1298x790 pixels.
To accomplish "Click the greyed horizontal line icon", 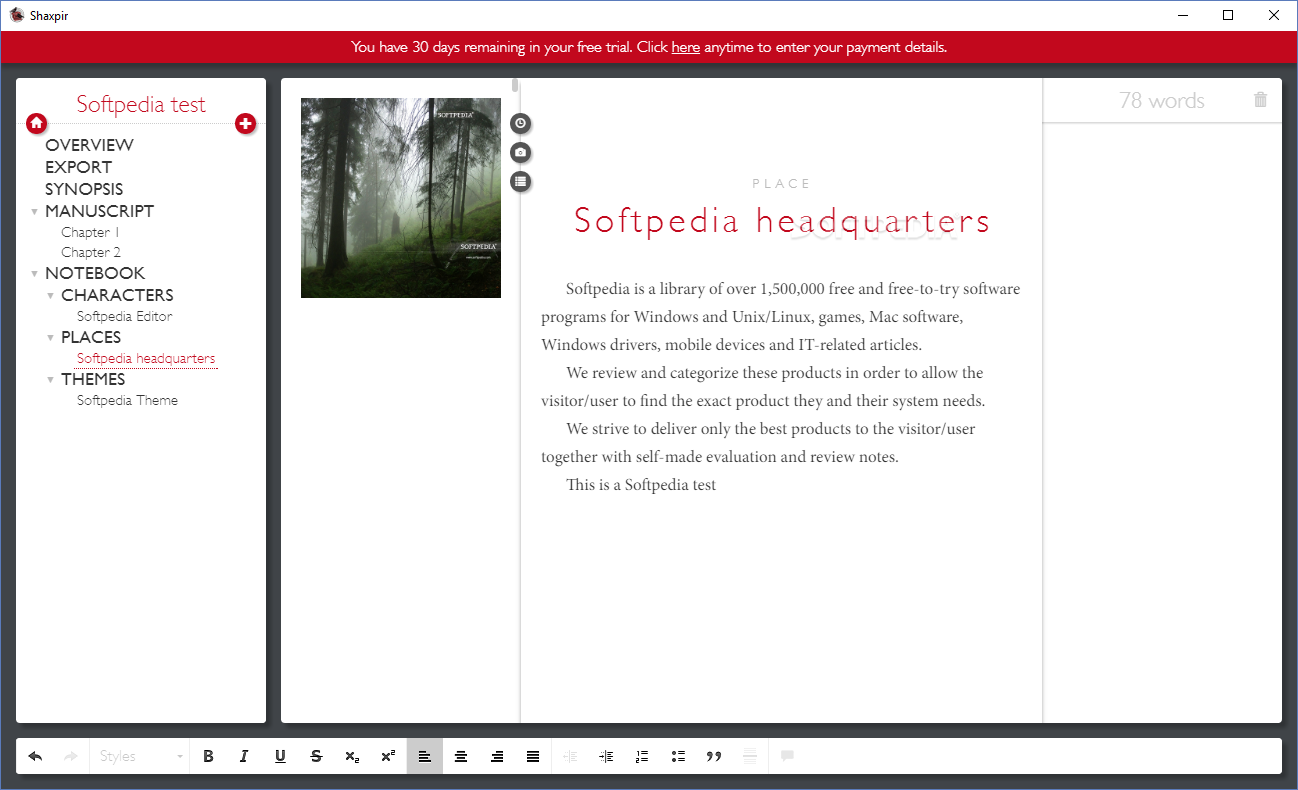I will pos(750,756).
